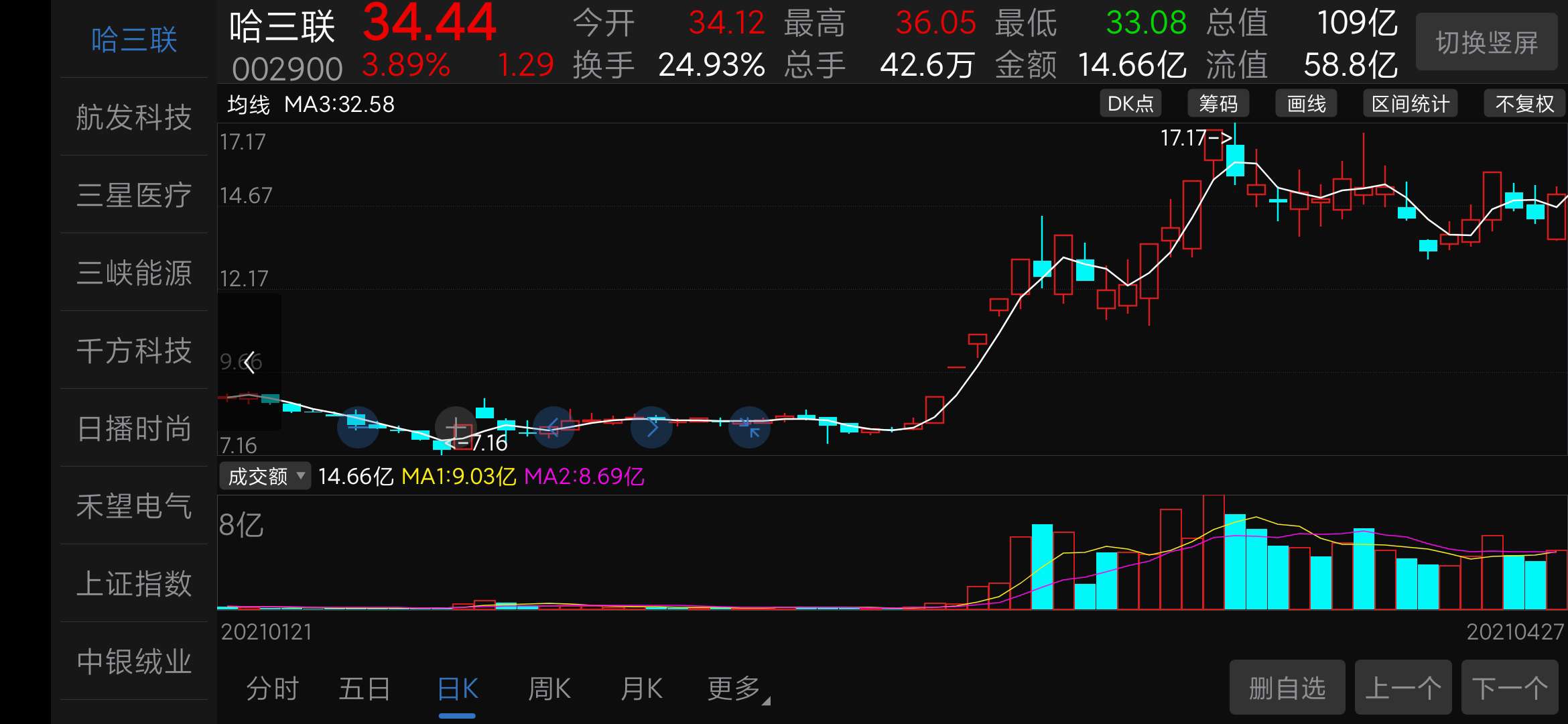Screen dimensions: 1568x724
Task: Remove stock from watchlist via 删自选
Action: (x=1287, y=688)
